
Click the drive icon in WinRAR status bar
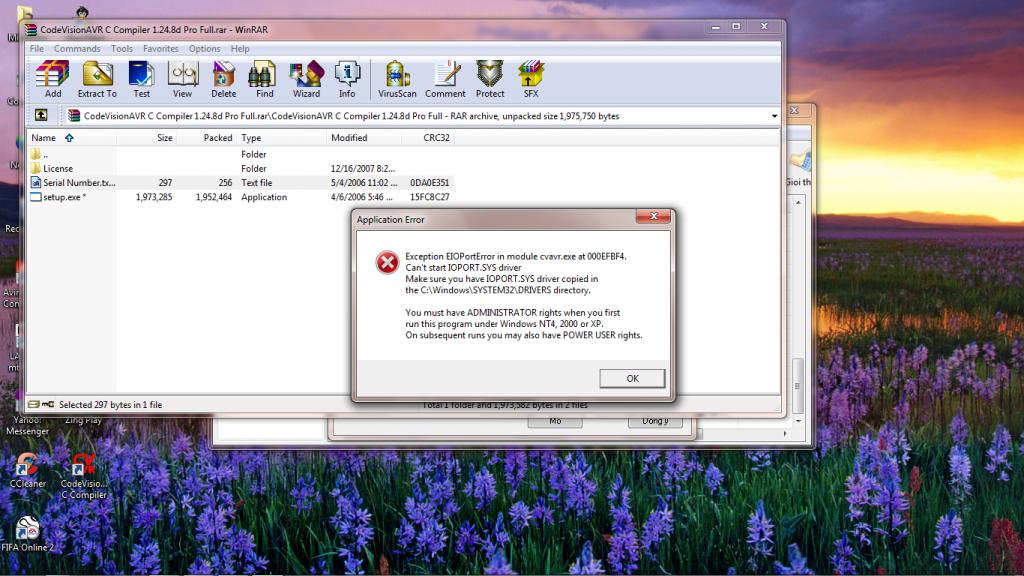click(x=33, y=404)
